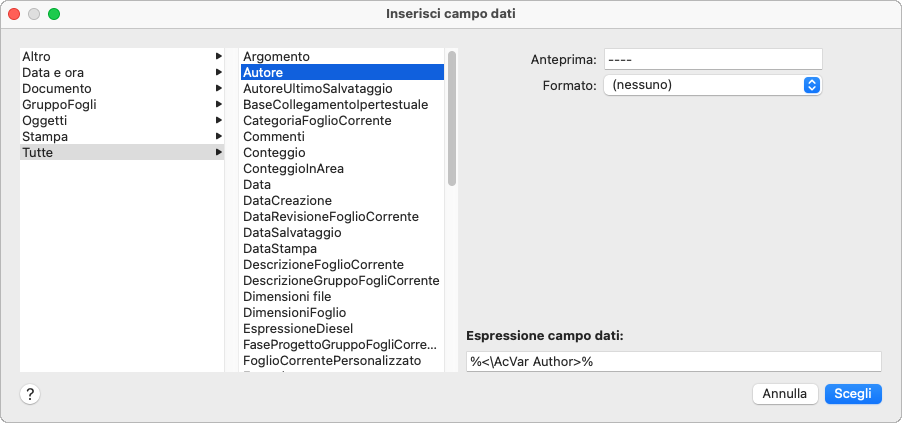
Task: Choose the DataCreazione field
Action: tap(287, 200)
